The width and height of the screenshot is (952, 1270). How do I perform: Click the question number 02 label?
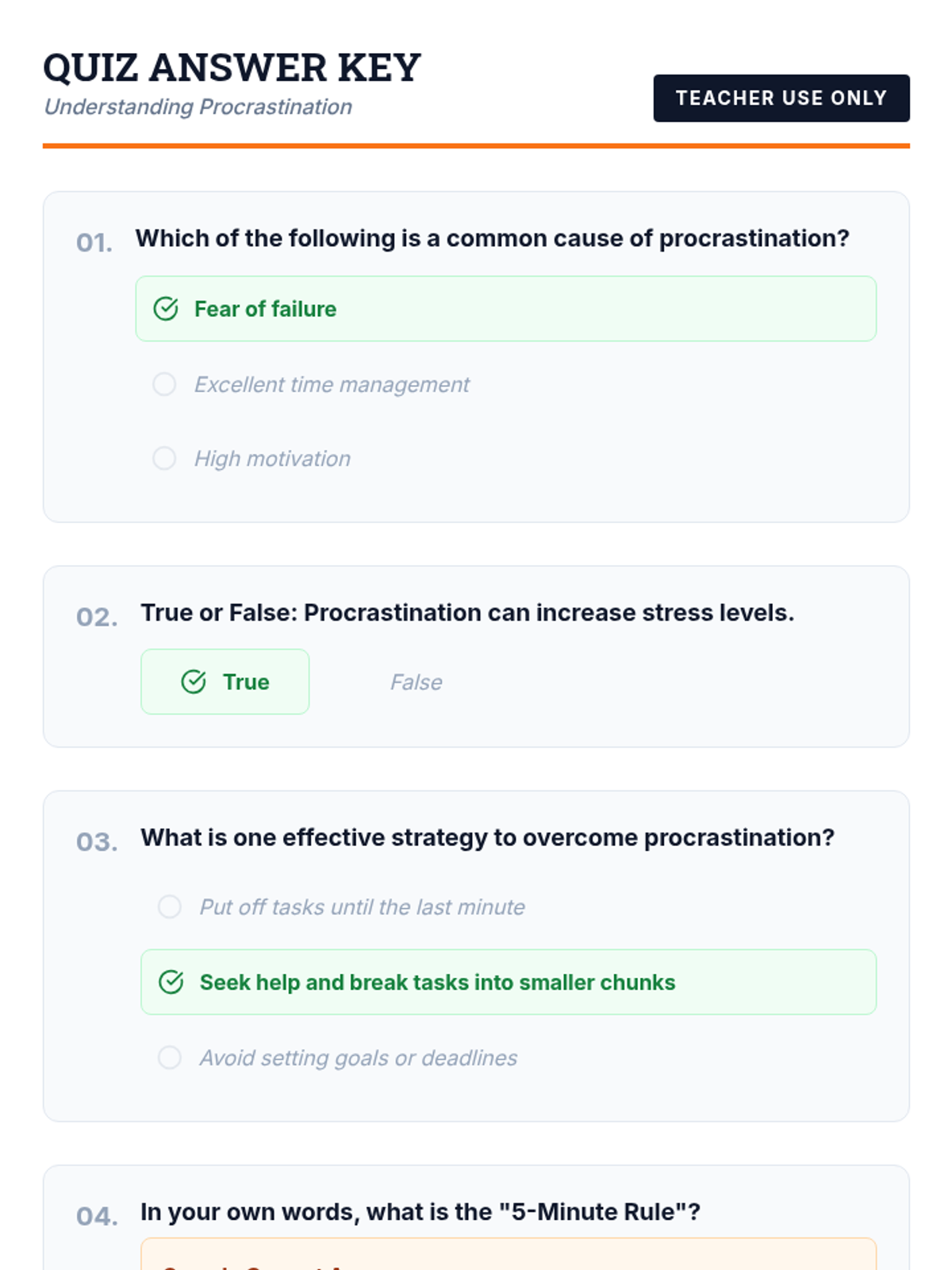click(x=96, y=617)
